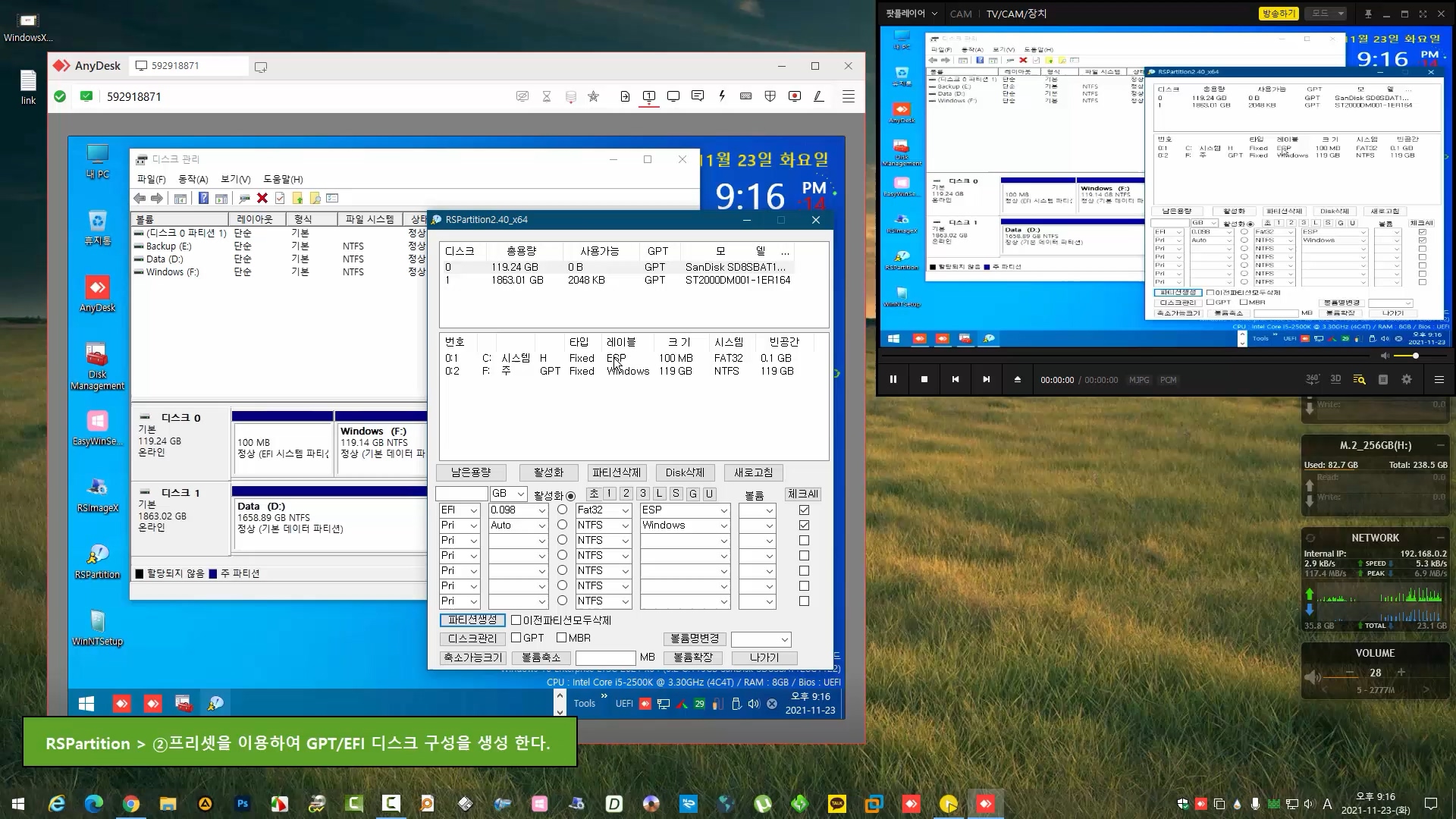1456x819 pixels.
Task: Enable delete all previous partitions checkbox
Action: [516, 620]
